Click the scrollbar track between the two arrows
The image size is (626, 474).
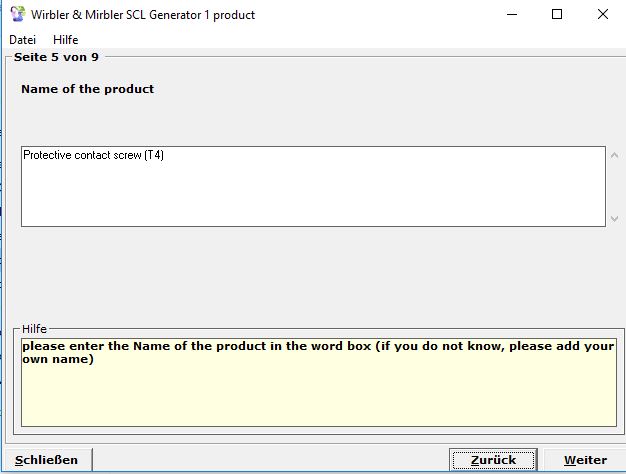(614, 187)
